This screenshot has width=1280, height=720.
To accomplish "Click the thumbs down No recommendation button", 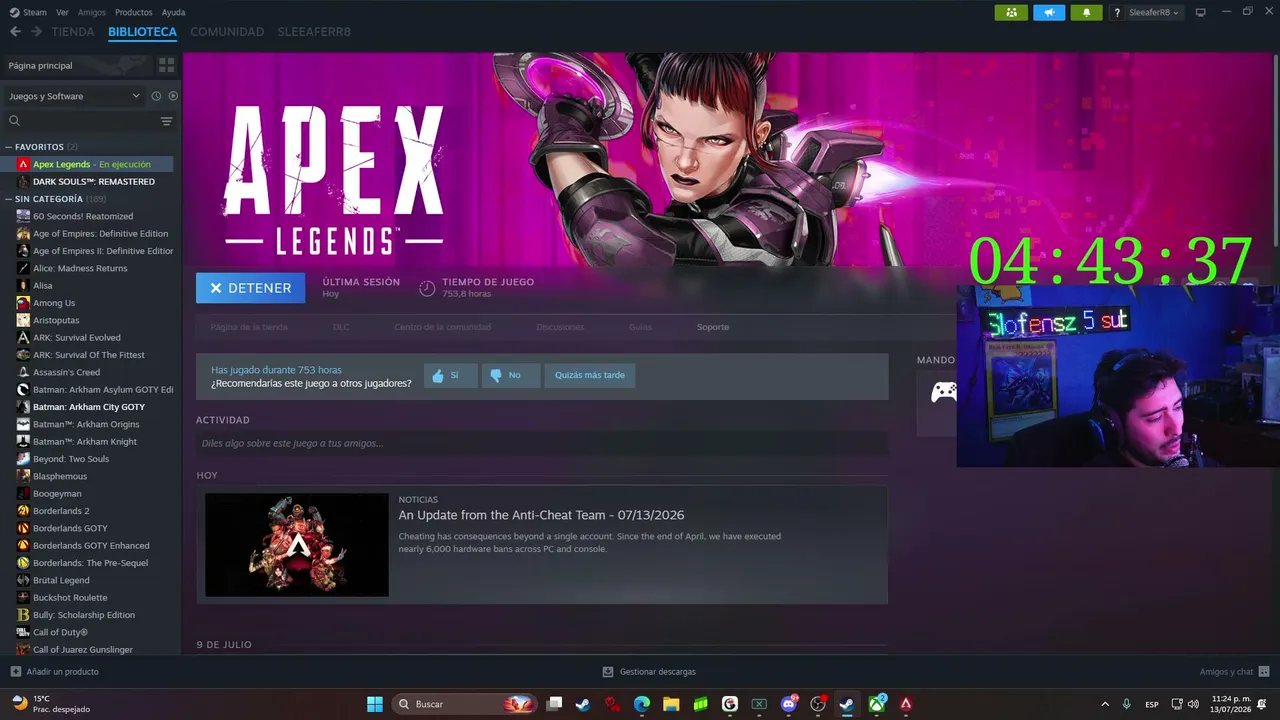I will (x=510, y=375).
